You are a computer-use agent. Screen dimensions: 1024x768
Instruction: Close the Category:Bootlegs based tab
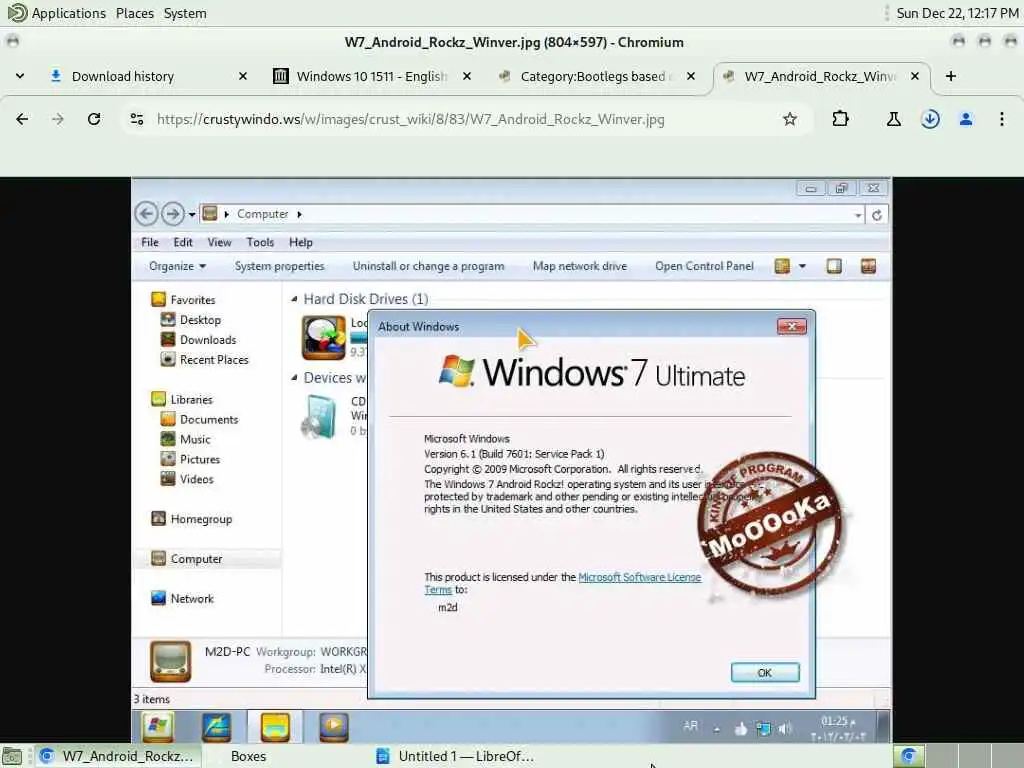691,76
